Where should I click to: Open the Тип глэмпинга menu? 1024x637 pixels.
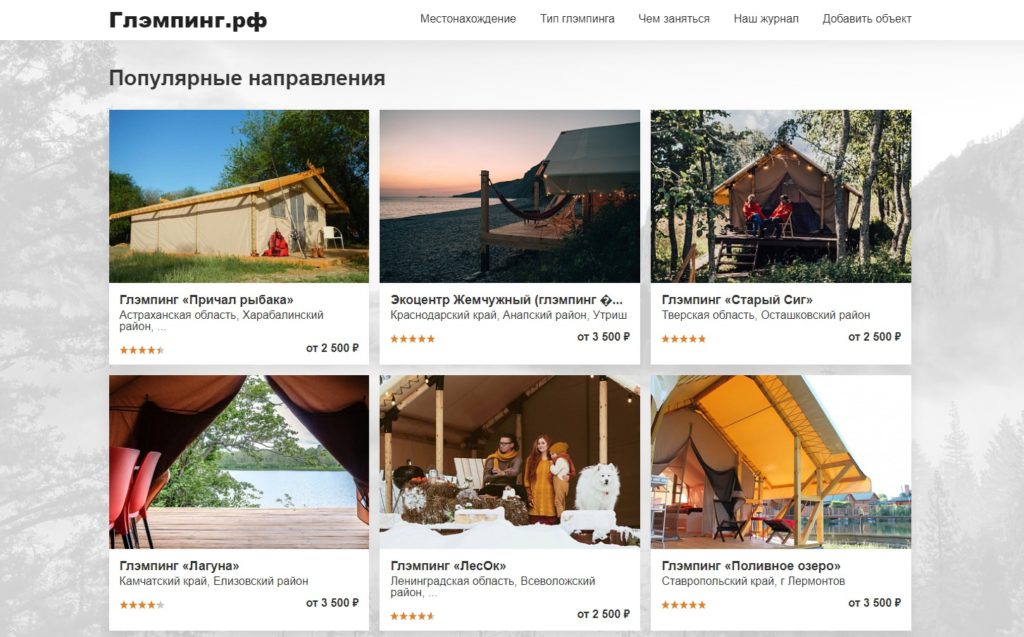577,19
